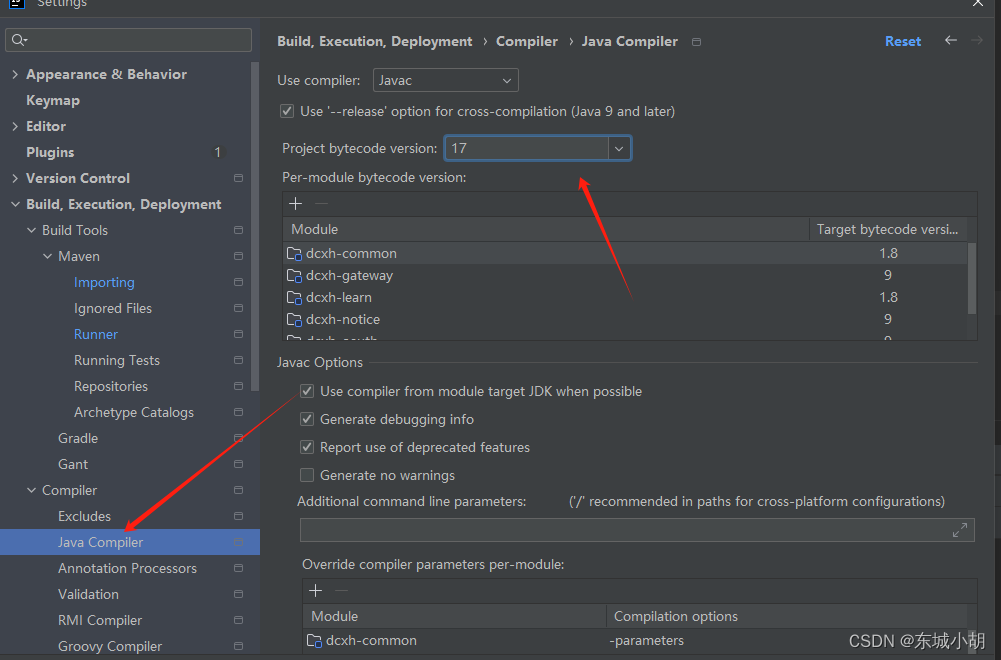Click into the Settings search field
The height and width of the screenshot is (660, 1001).
tap(128, 39)
